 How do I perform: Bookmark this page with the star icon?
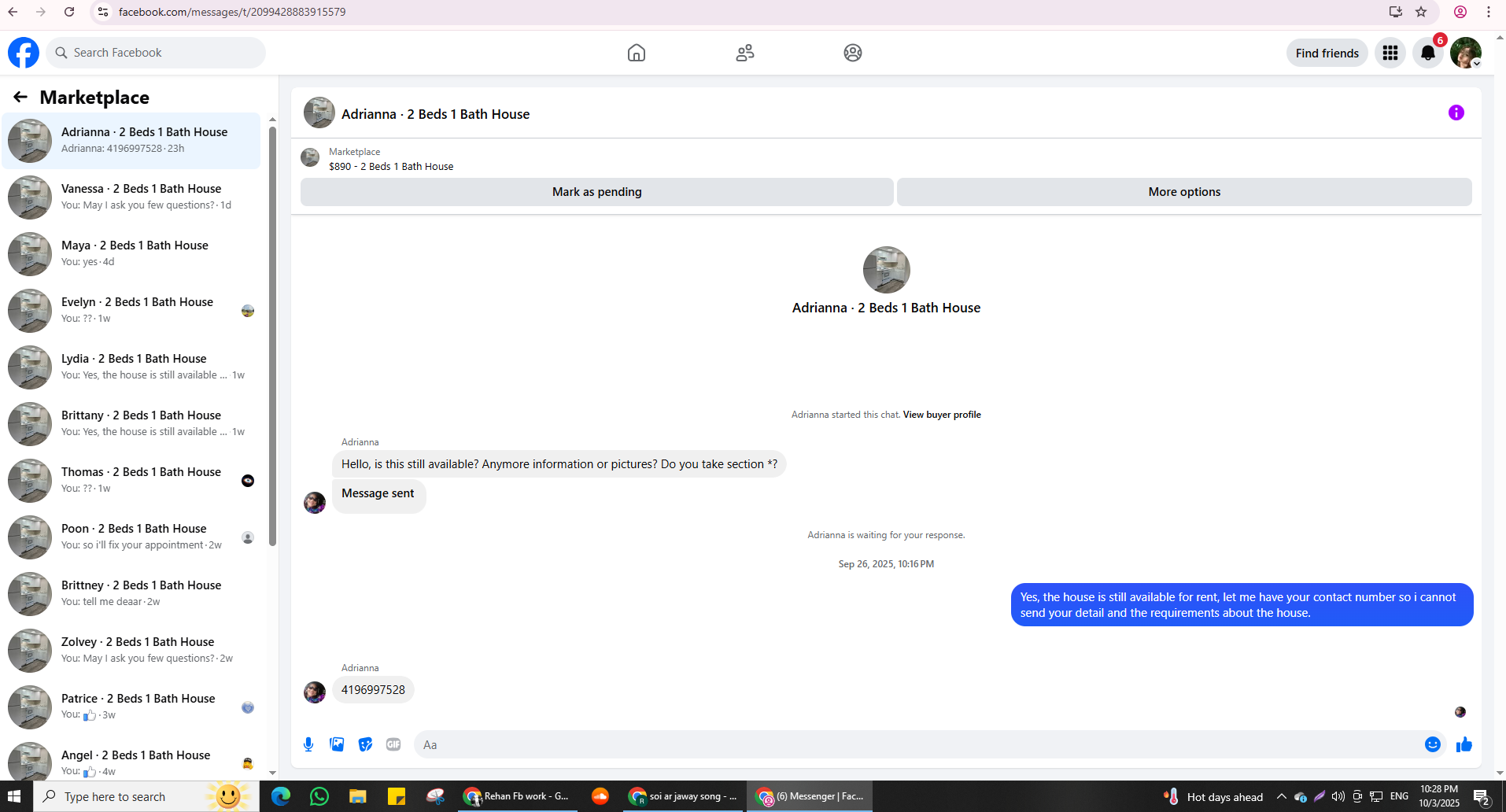pyautogui.click(x=1421, y=12)
